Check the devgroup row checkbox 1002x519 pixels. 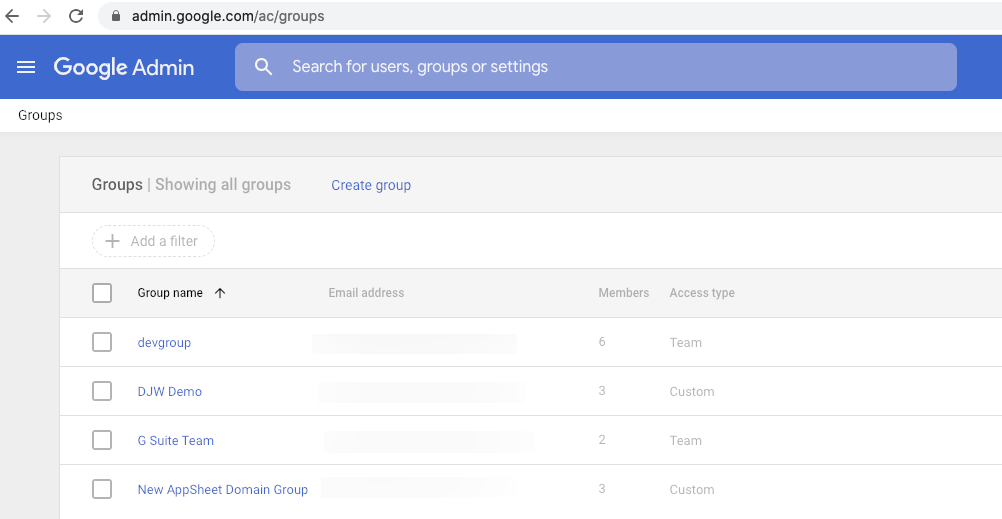click(102, 342)
